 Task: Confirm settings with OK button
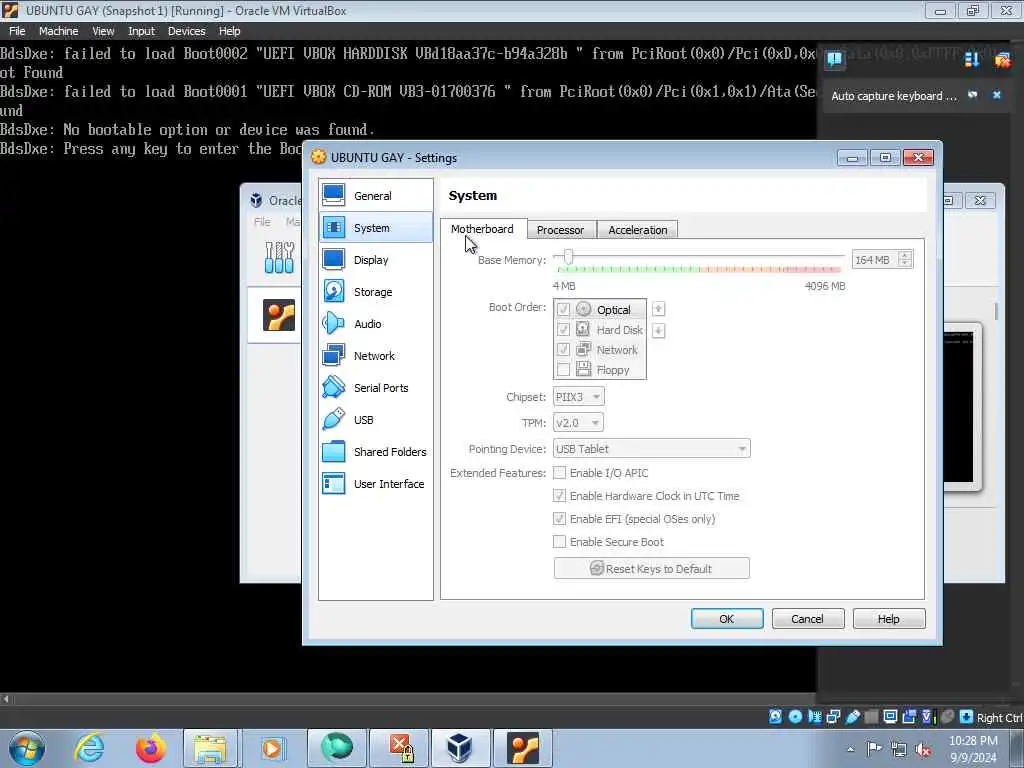tap(727, 618)
